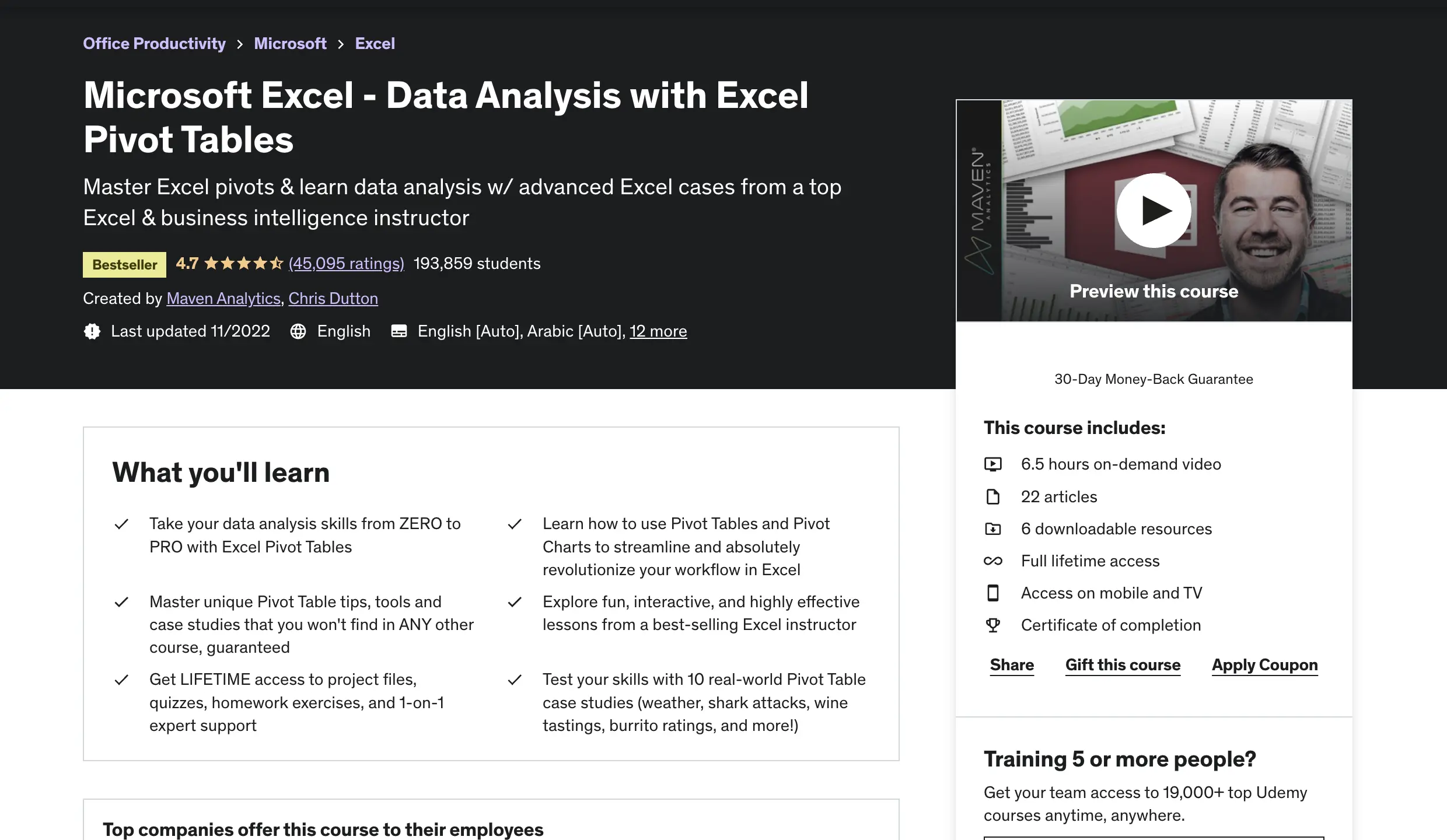Image resolution: width=1447 pixels, height=840 pixels.
Task: Open the 45,095 ratings link
Action: coord(346,264)
